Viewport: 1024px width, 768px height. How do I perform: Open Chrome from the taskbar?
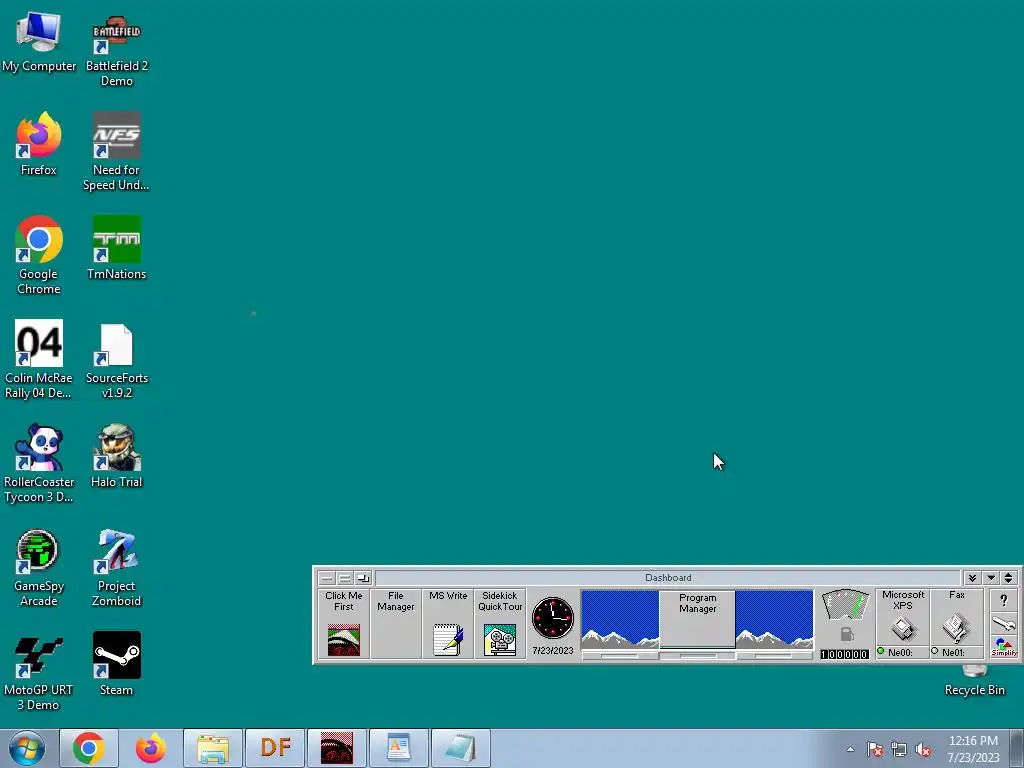click(89, 748)
